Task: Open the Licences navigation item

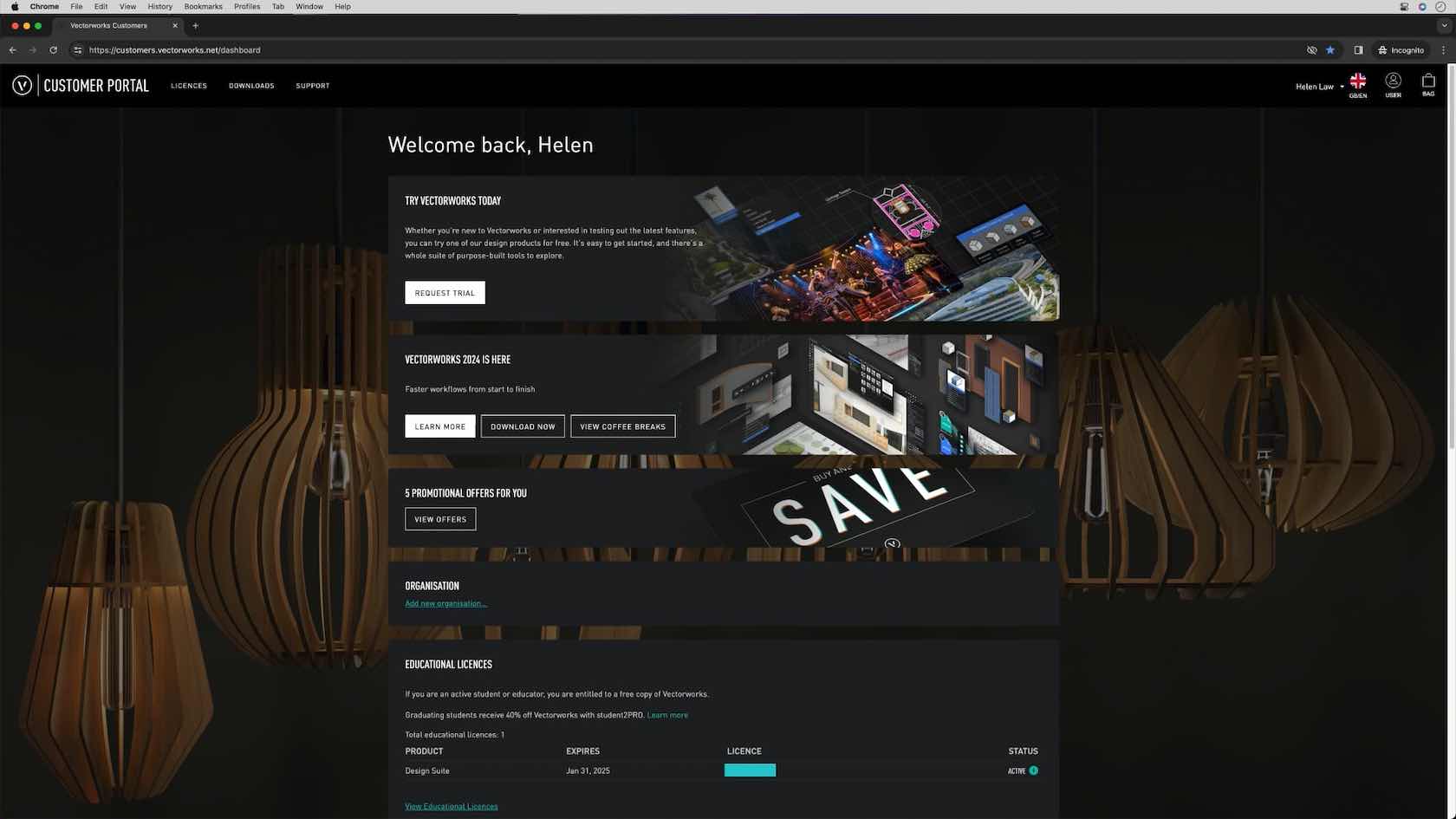Action: [189, 86]
